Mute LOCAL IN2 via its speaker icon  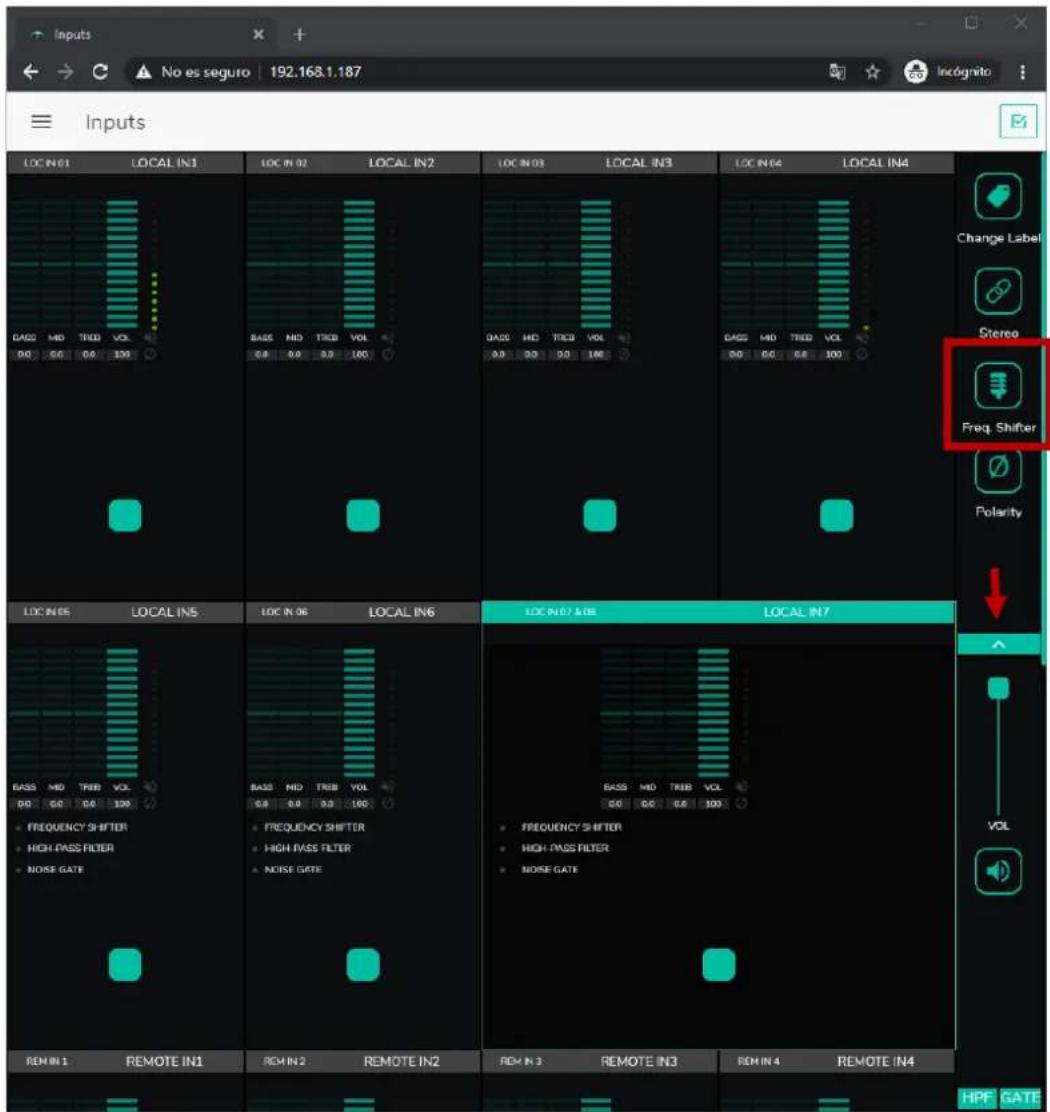pos(388,338)
